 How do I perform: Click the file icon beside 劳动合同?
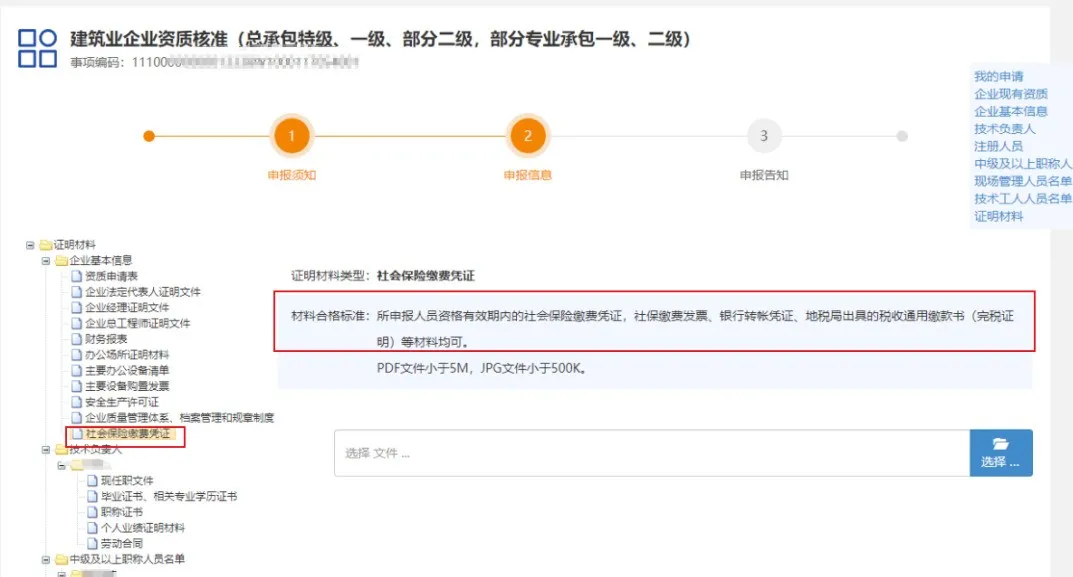click(x=93, y=543)
